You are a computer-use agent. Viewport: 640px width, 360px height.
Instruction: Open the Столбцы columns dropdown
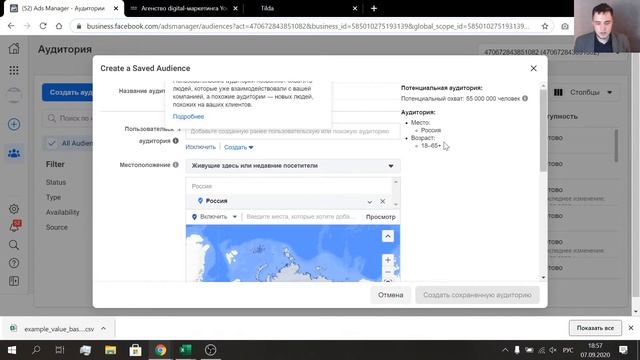pyautogui.click(x=584, y=92)
